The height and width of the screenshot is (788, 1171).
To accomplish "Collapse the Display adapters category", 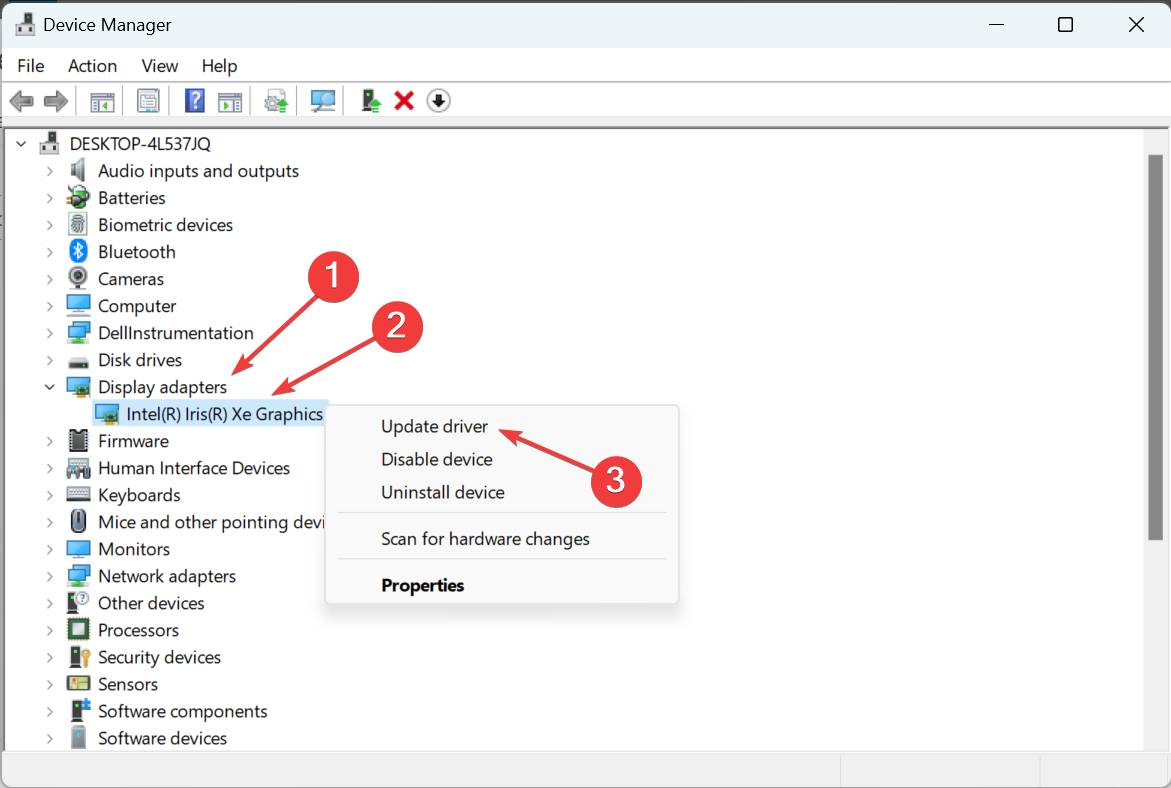I will pos(49,387).
